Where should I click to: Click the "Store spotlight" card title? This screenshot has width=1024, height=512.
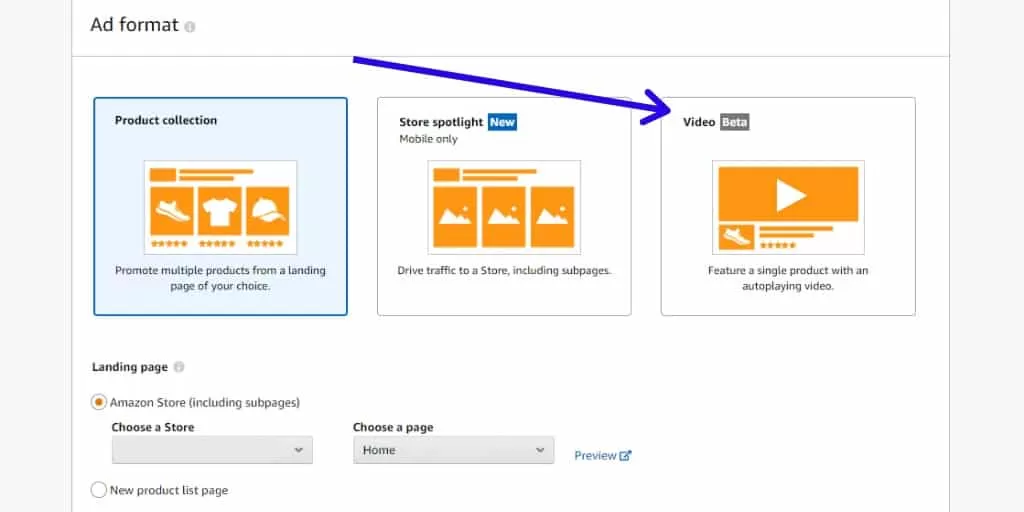click(x=441, y=122)
